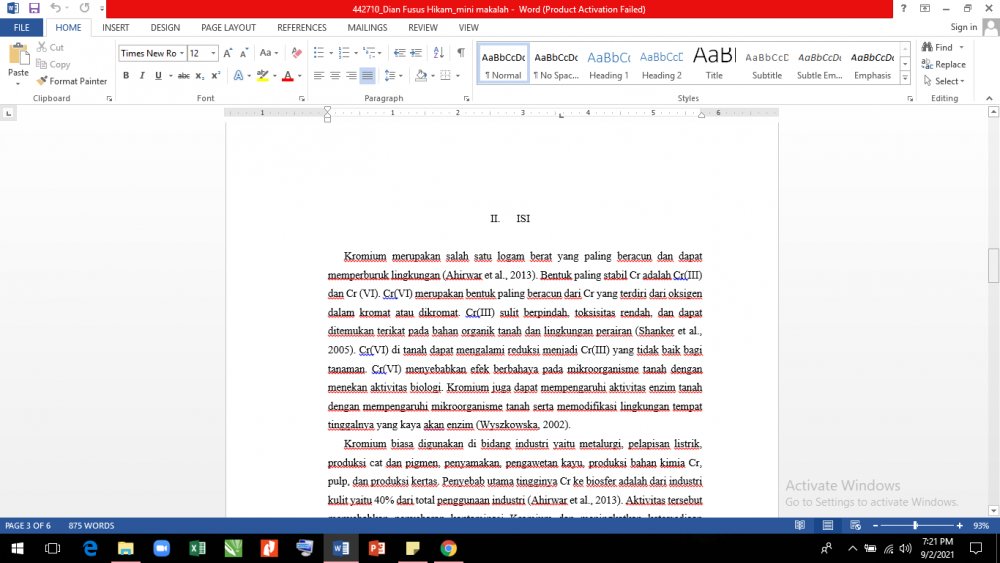Apply Title style
The height and width of the screenshot is (563, 1000).
[714, 63]
